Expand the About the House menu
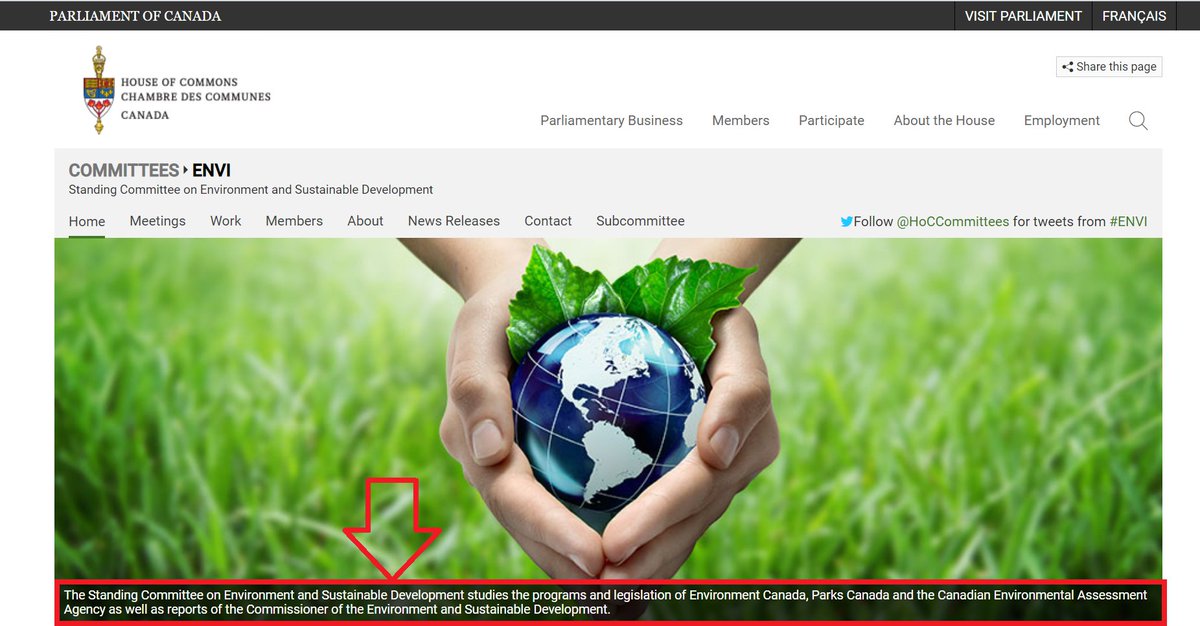The height and width of the screenshot is (626, 1200). [944, 121]
